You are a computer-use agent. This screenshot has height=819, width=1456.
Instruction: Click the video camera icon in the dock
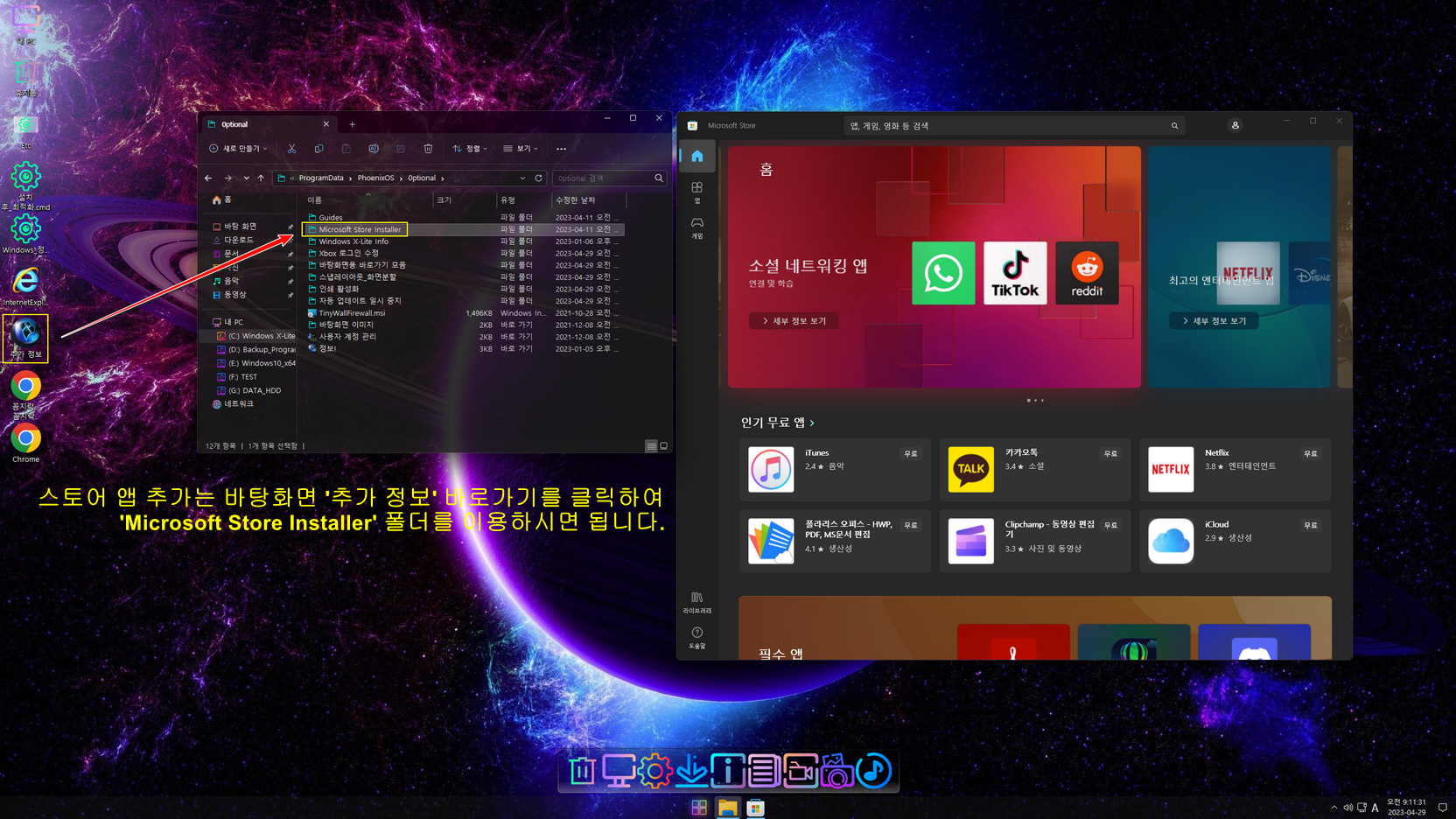point(800,771)
